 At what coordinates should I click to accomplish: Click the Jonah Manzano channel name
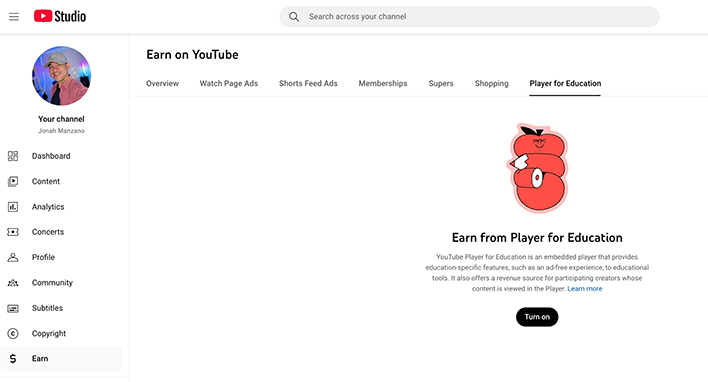(x=61, y=131)
